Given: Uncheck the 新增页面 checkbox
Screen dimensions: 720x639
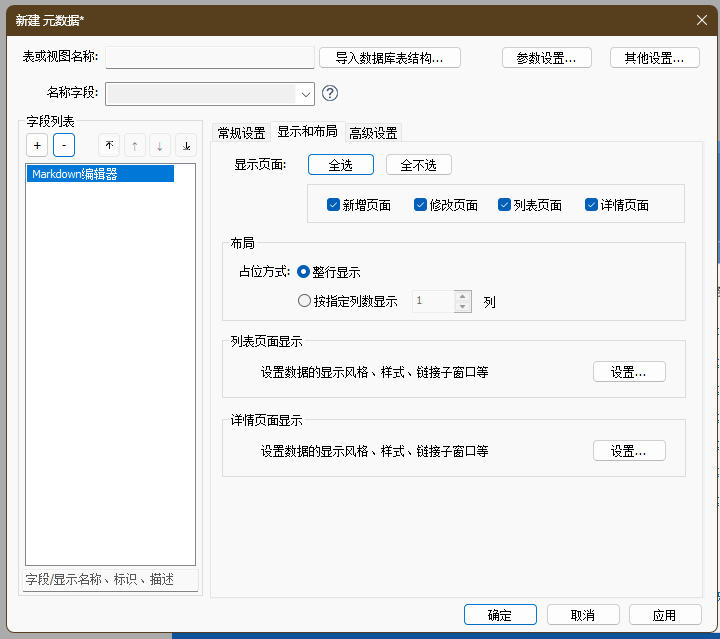Looking at the screenshot, I should point(334,205).
